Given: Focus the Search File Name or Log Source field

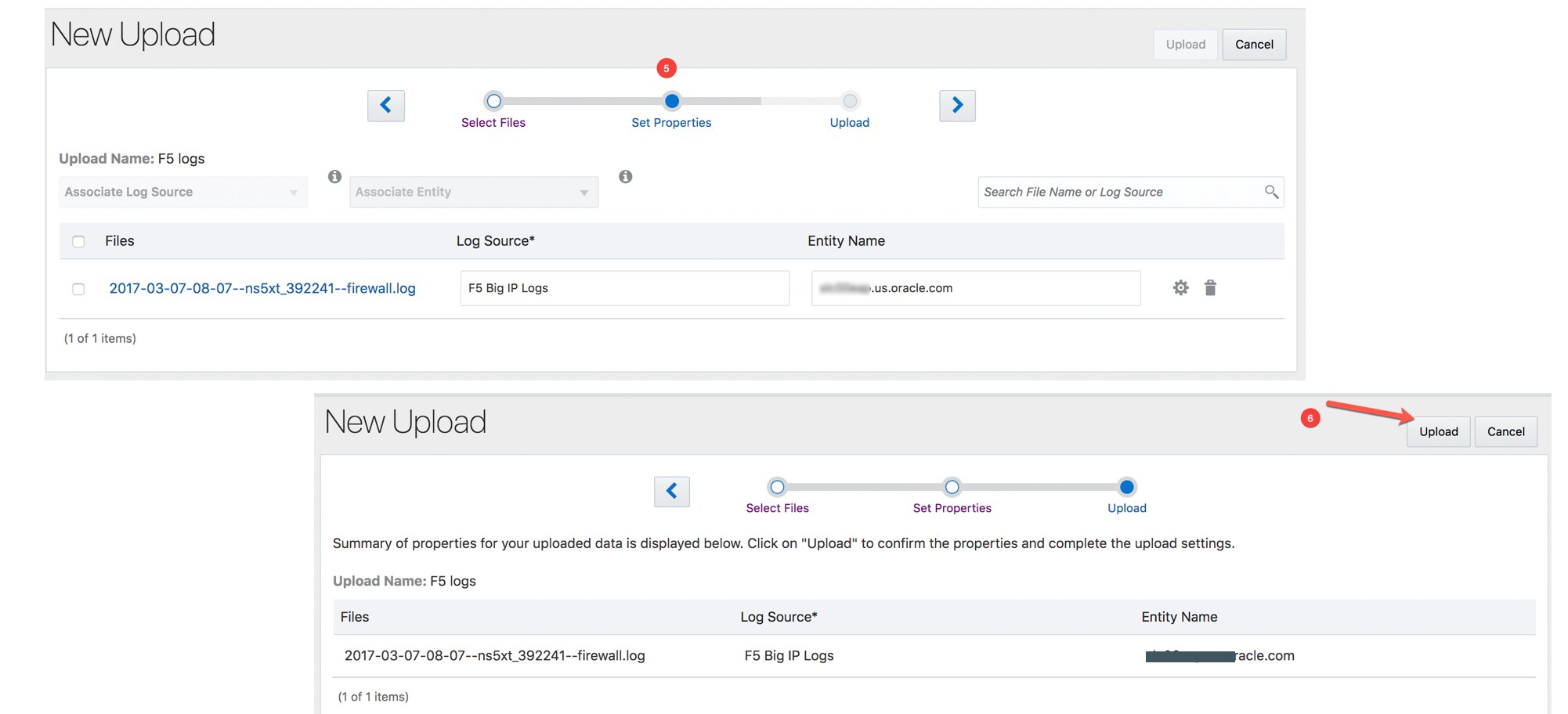Looking at the screenshot, I should coord(1120,193).
